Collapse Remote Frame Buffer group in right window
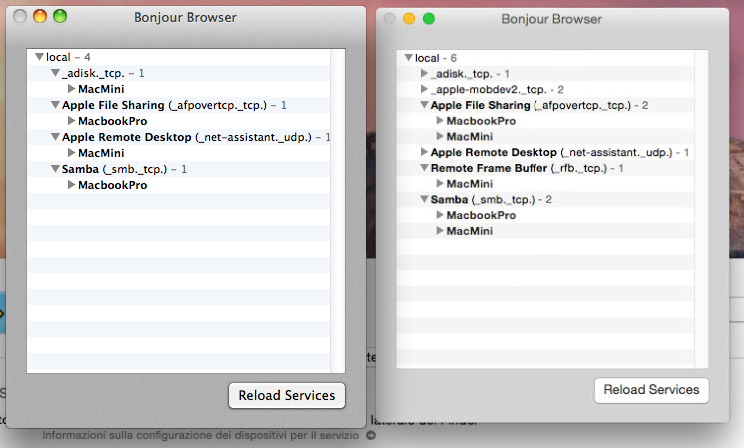The width and height of the screenshot is (744, 448). [424, 168]
